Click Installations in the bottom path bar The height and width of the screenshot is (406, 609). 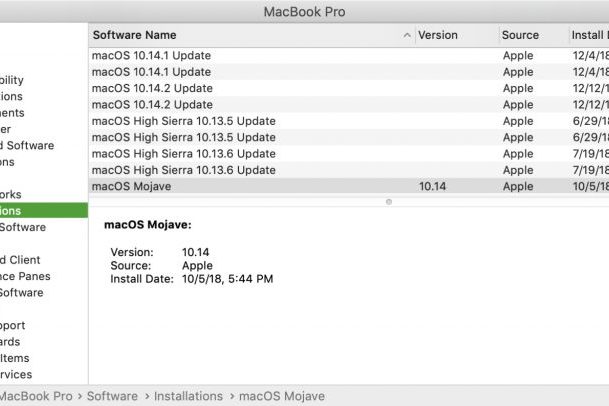point(188,396)
